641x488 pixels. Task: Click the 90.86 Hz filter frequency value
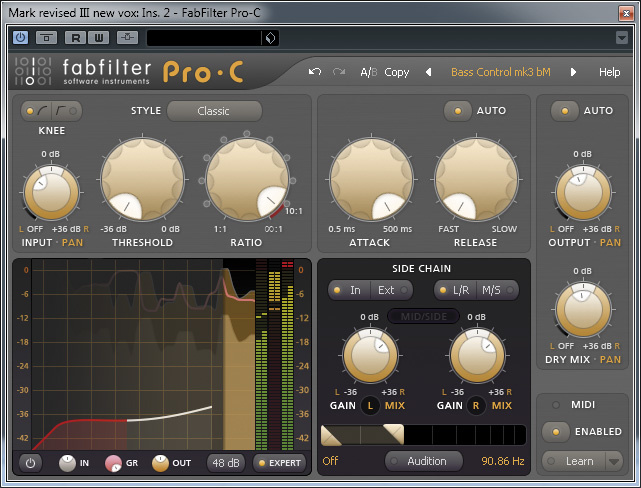coord(502,461)
